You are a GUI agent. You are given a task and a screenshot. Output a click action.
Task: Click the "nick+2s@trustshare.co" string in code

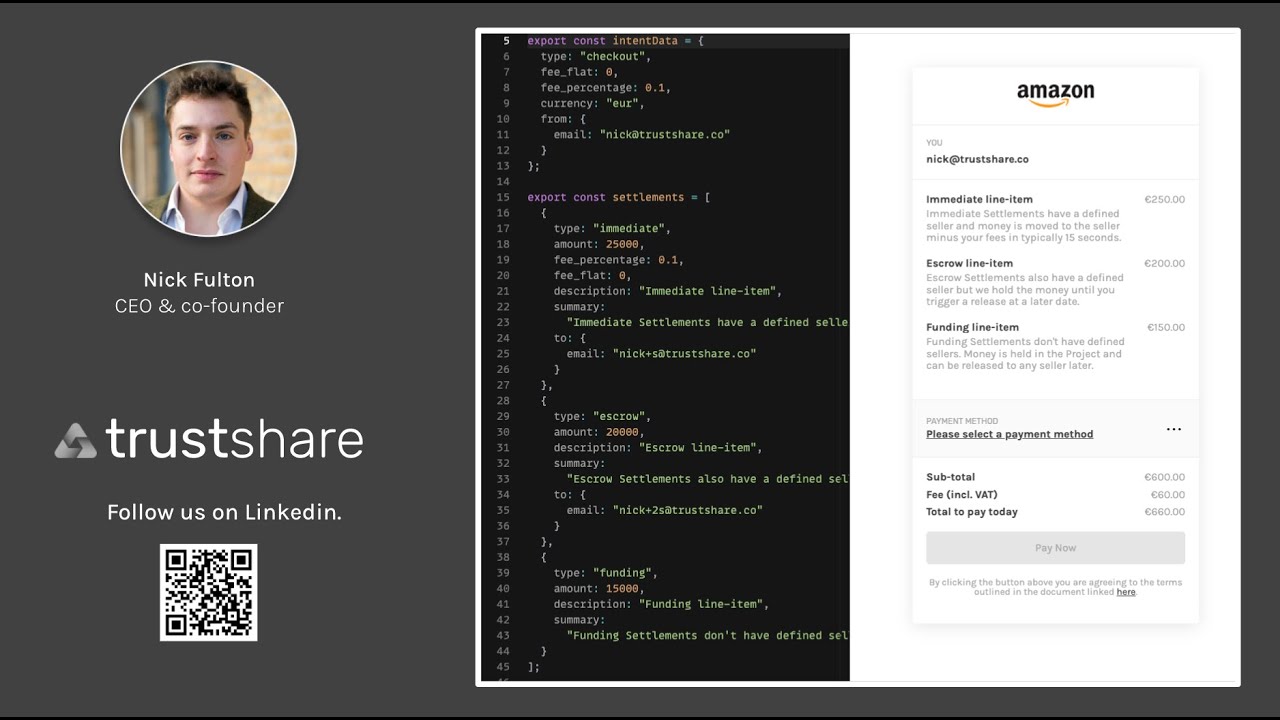tap(687, 510)
